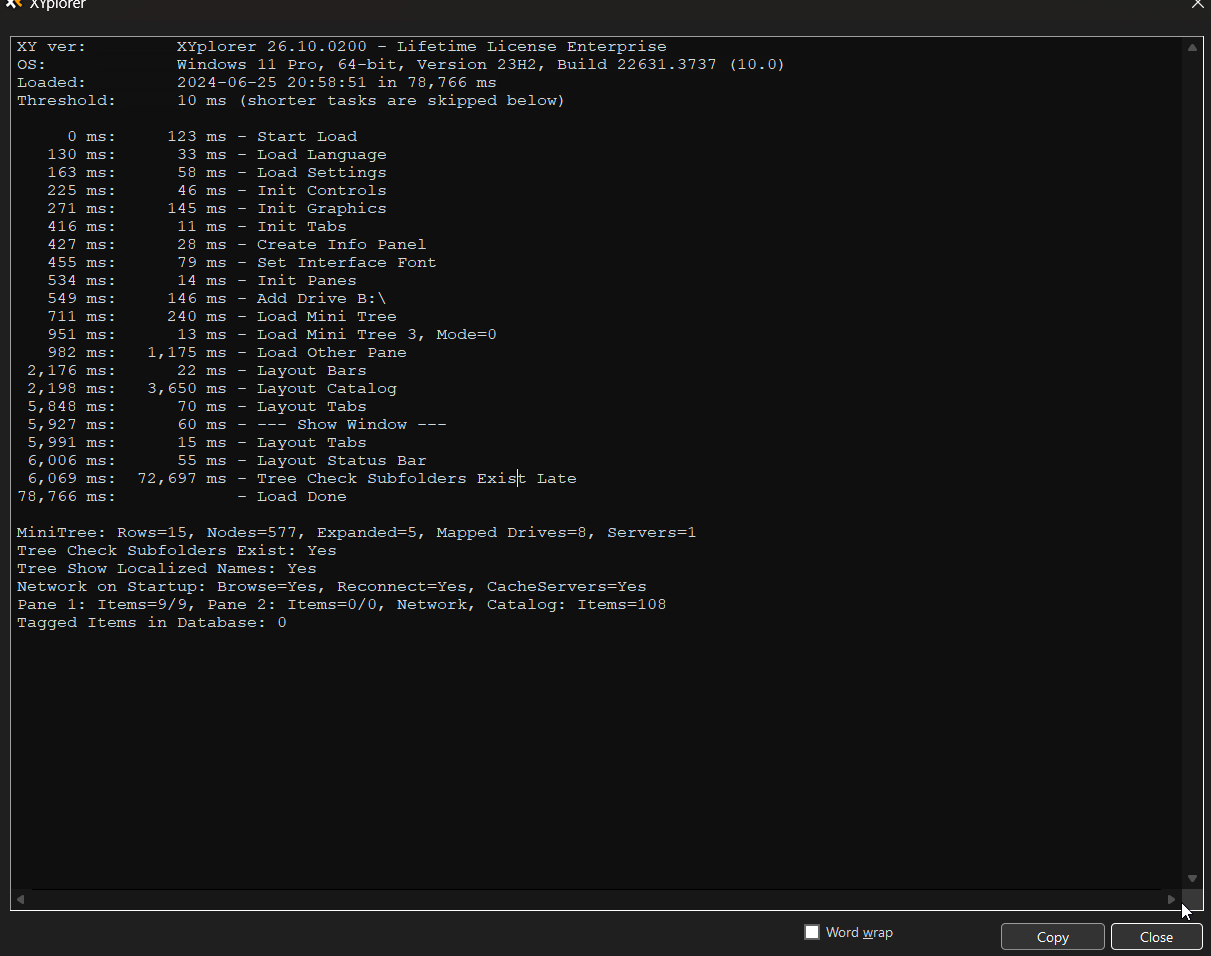The image size is (1211, 956).
Task: Click the 'MiniTree: Rows=15' summary line
Action: click(x=357, y=532)
